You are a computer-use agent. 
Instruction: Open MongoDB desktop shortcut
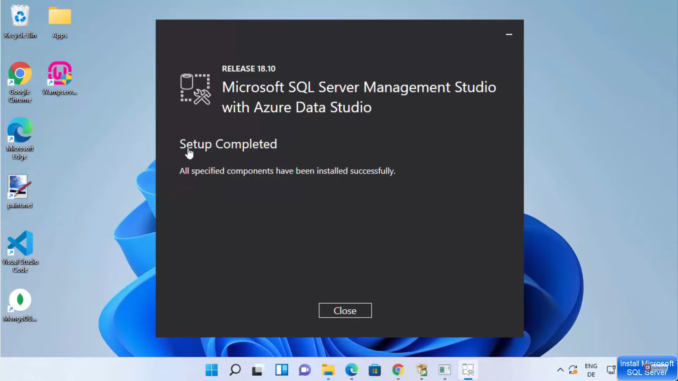tap(20, 305)
